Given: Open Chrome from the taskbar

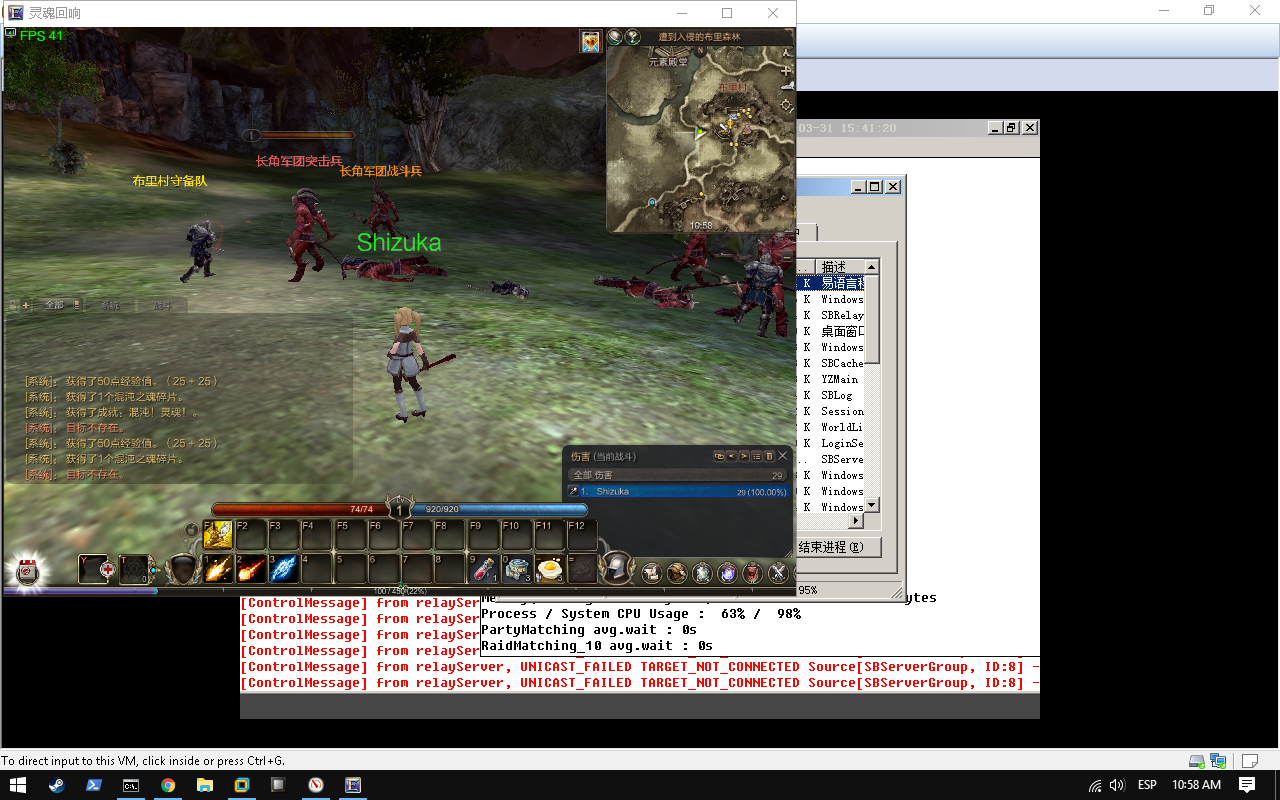Looking at the screenshot, I should pos(168,785).
